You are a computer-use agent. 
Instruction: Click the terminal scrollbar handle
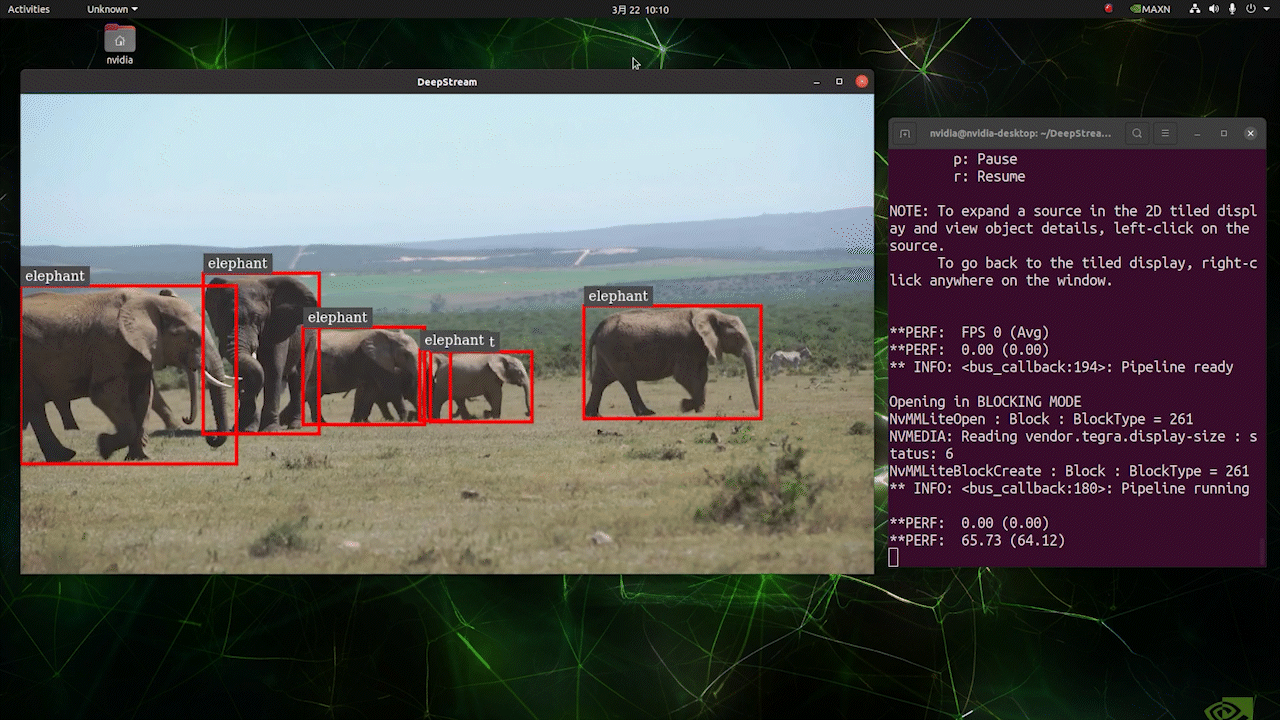(1262, 551)
